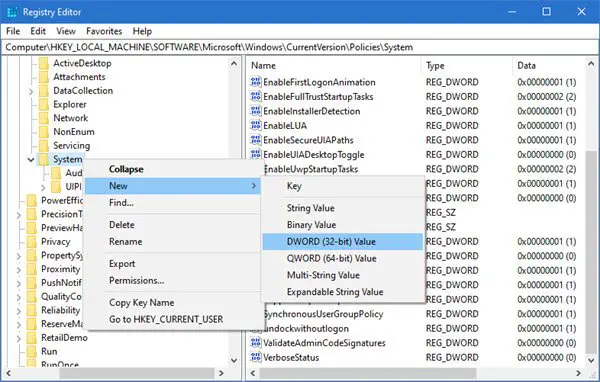Click the tree pane scroll-down arrow
The image size is (600, 382).
(234, 360)
